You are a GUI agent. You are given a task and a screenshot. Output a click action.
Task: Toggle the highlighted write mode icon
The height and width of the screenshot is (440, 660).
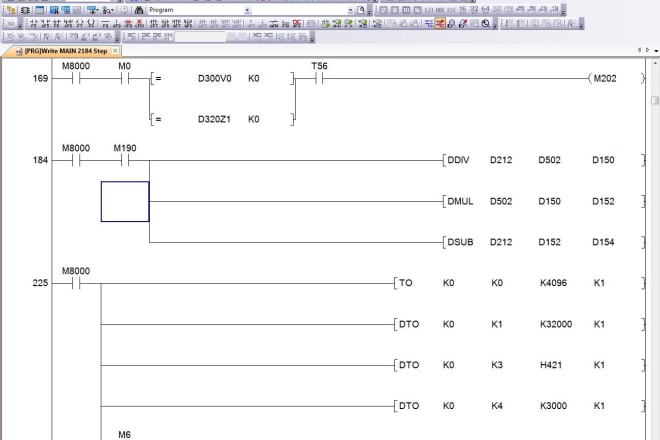pos(440,24)
